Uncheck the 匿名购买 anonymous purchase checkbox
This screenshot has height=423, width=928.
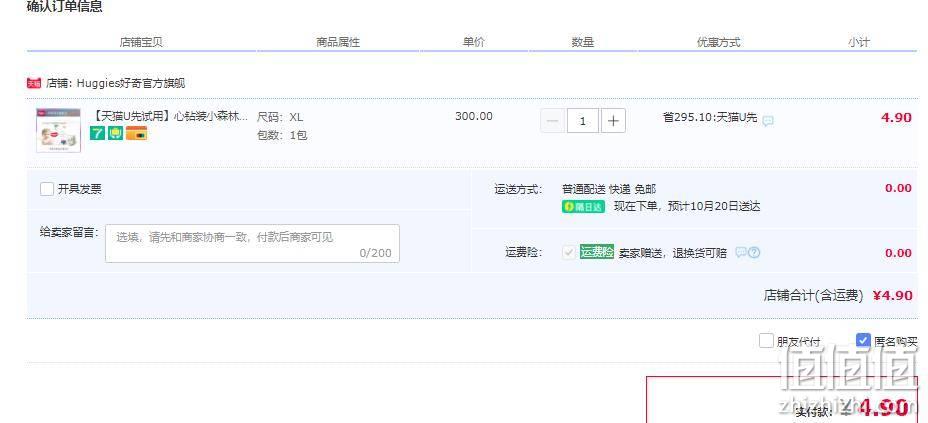[x=863, y=340]
